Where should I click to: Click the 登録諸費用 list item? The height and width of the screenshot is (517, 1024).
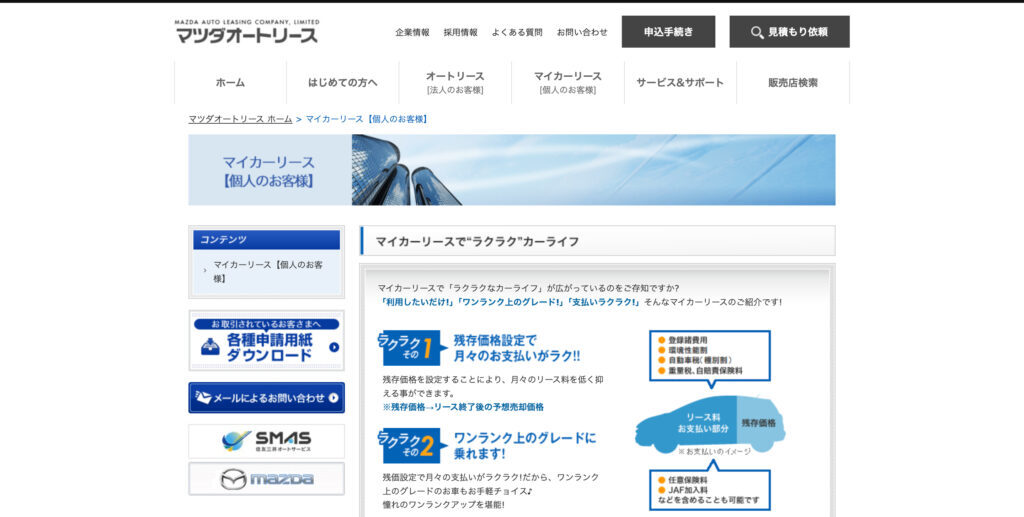click(682, 340)
